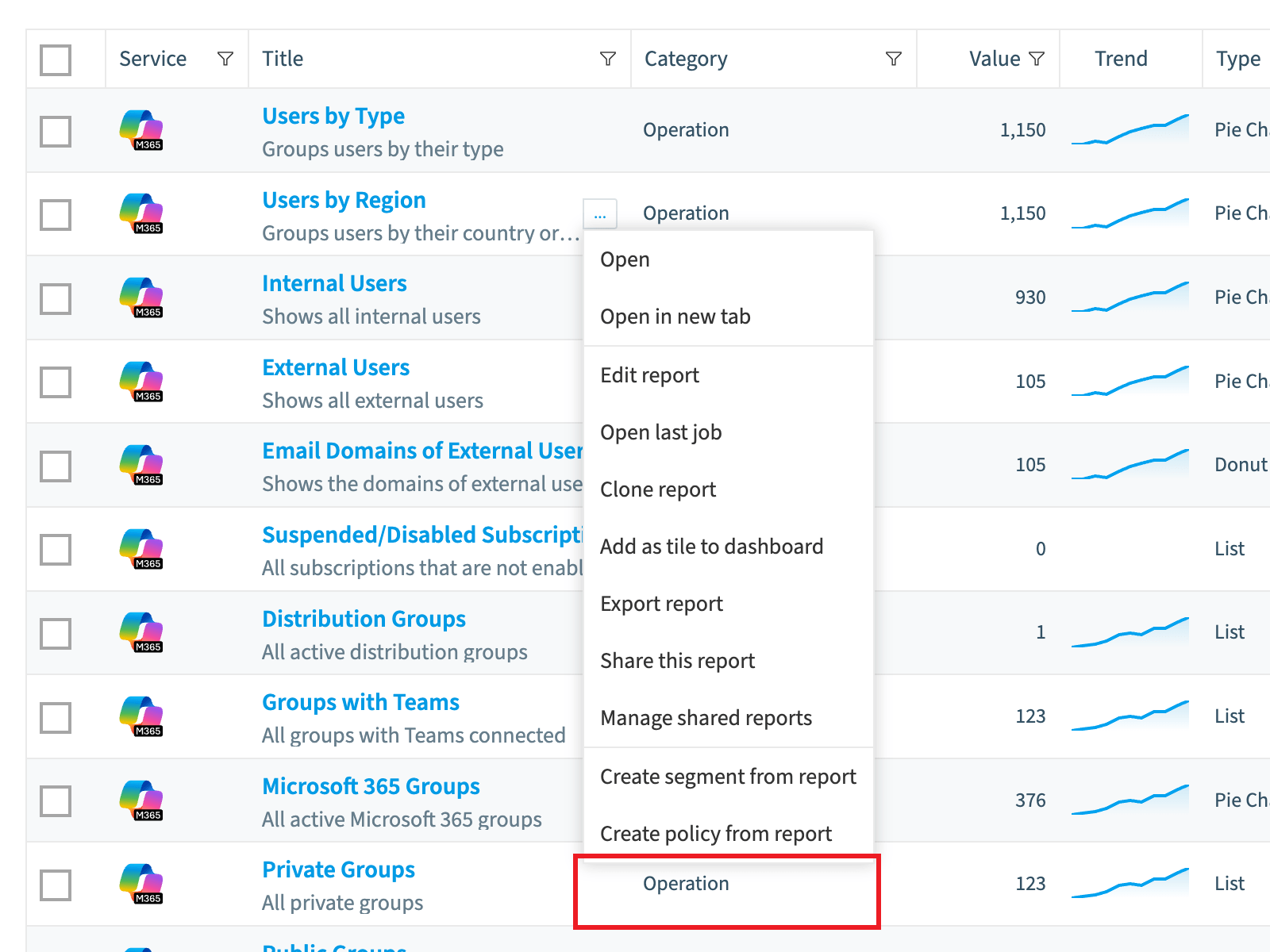Click M365 icon in Microsoft 365 Groups row
This screenshot has height=952, width=1270.
pos(141,800)
